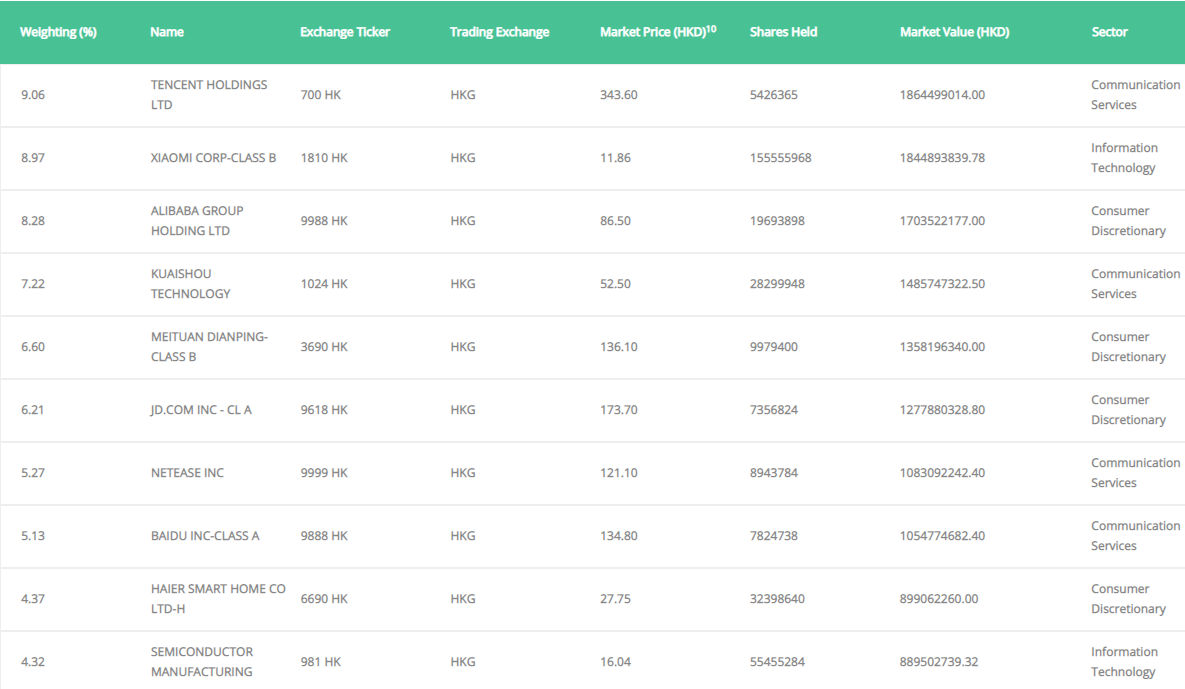Click market price 173.70
The image size is (1185, 689).
(619, 409)
